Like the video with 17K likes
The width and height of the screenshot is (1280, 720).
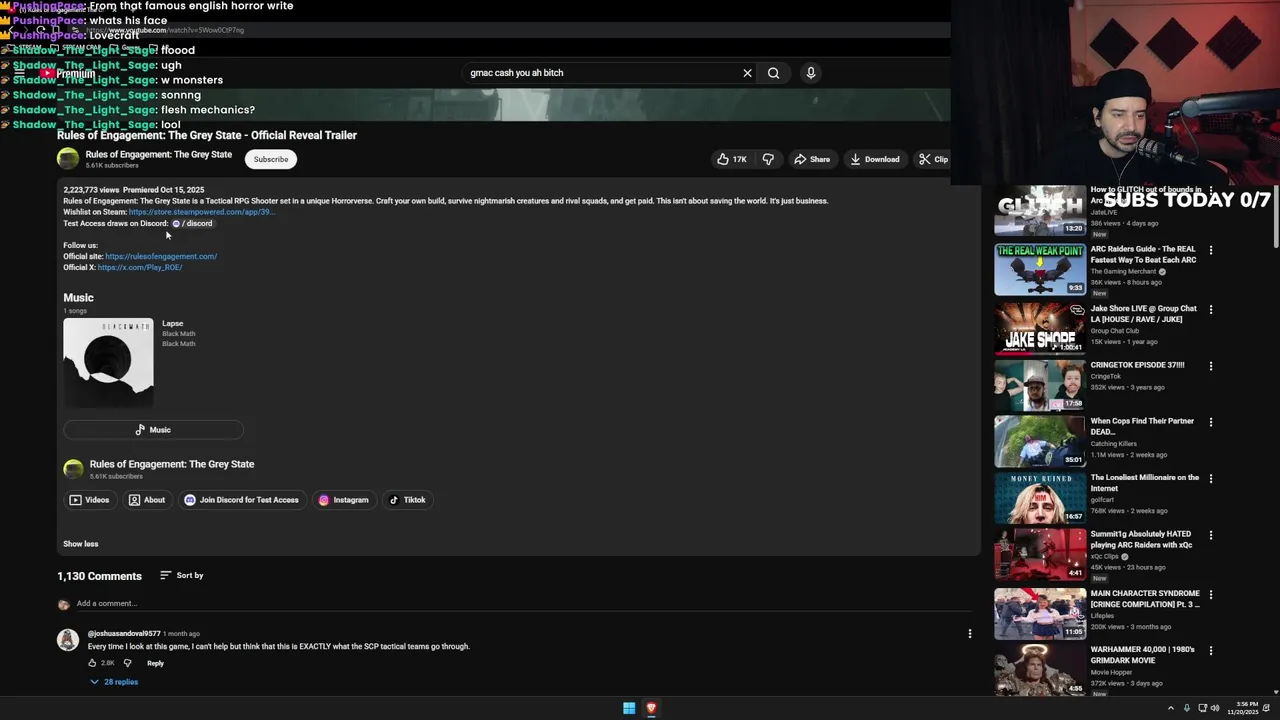[x=731, y=159]
